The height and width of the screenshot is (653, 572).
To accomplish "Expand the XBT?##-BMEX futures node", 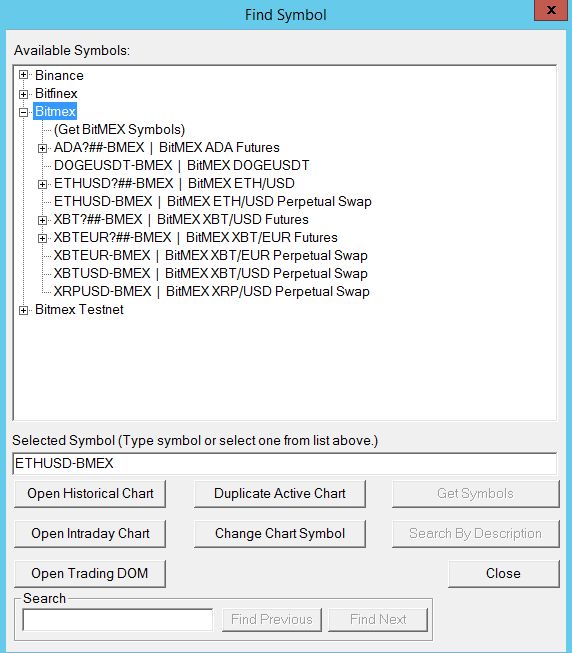I will pyautogui.click(x=42, y=220).
